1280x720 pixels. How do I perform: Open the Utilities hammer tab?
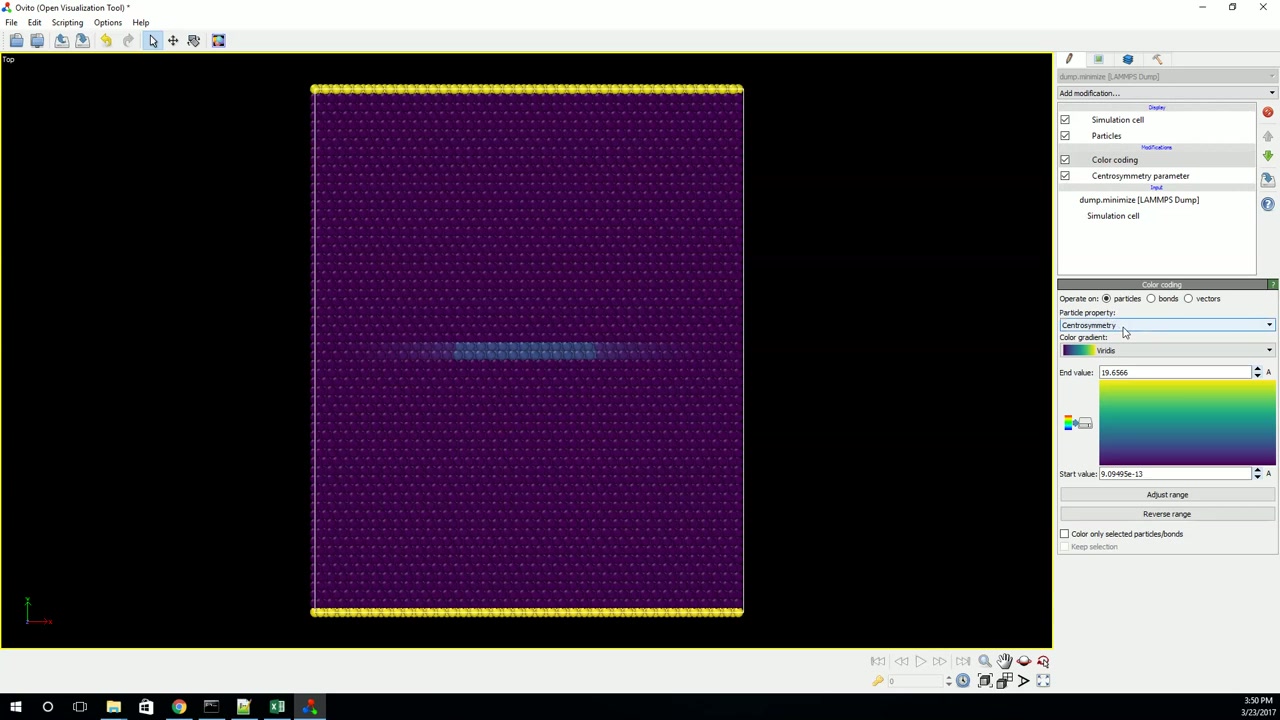point(1158,60)
